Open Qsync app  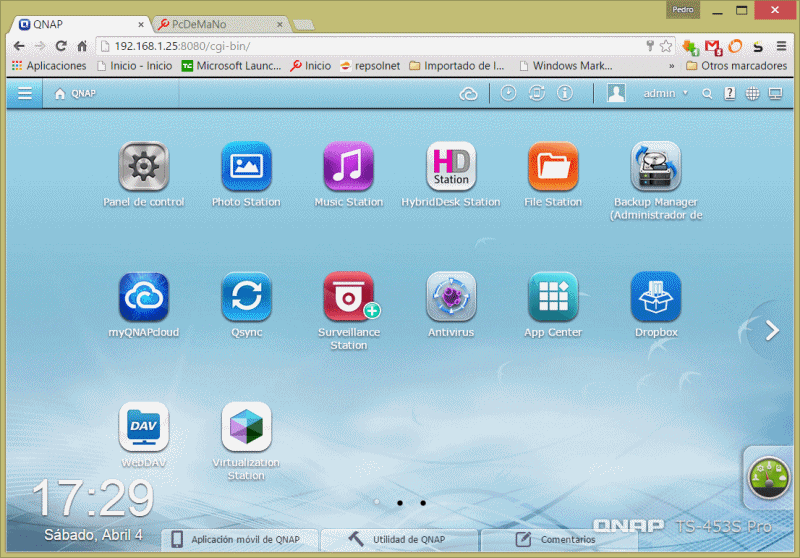[246, 297]
